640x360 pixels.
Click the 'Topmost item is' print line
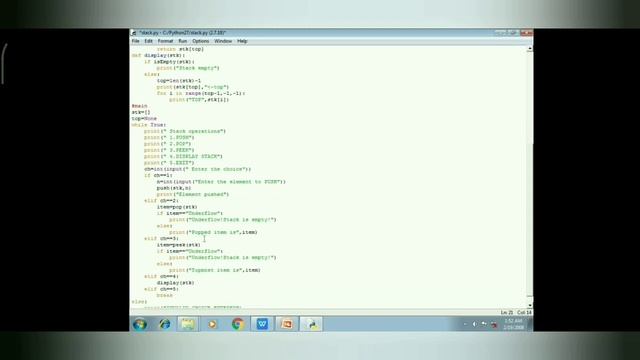pos(215,270)
